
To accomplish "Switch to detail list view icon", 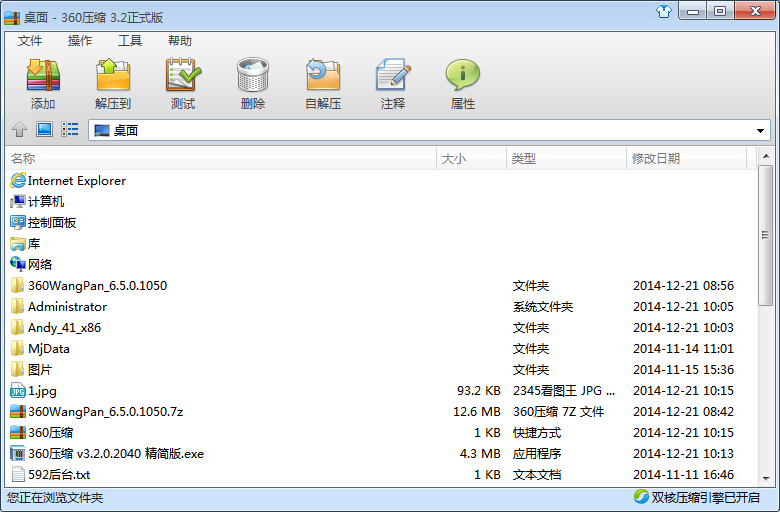I will 70,129.
